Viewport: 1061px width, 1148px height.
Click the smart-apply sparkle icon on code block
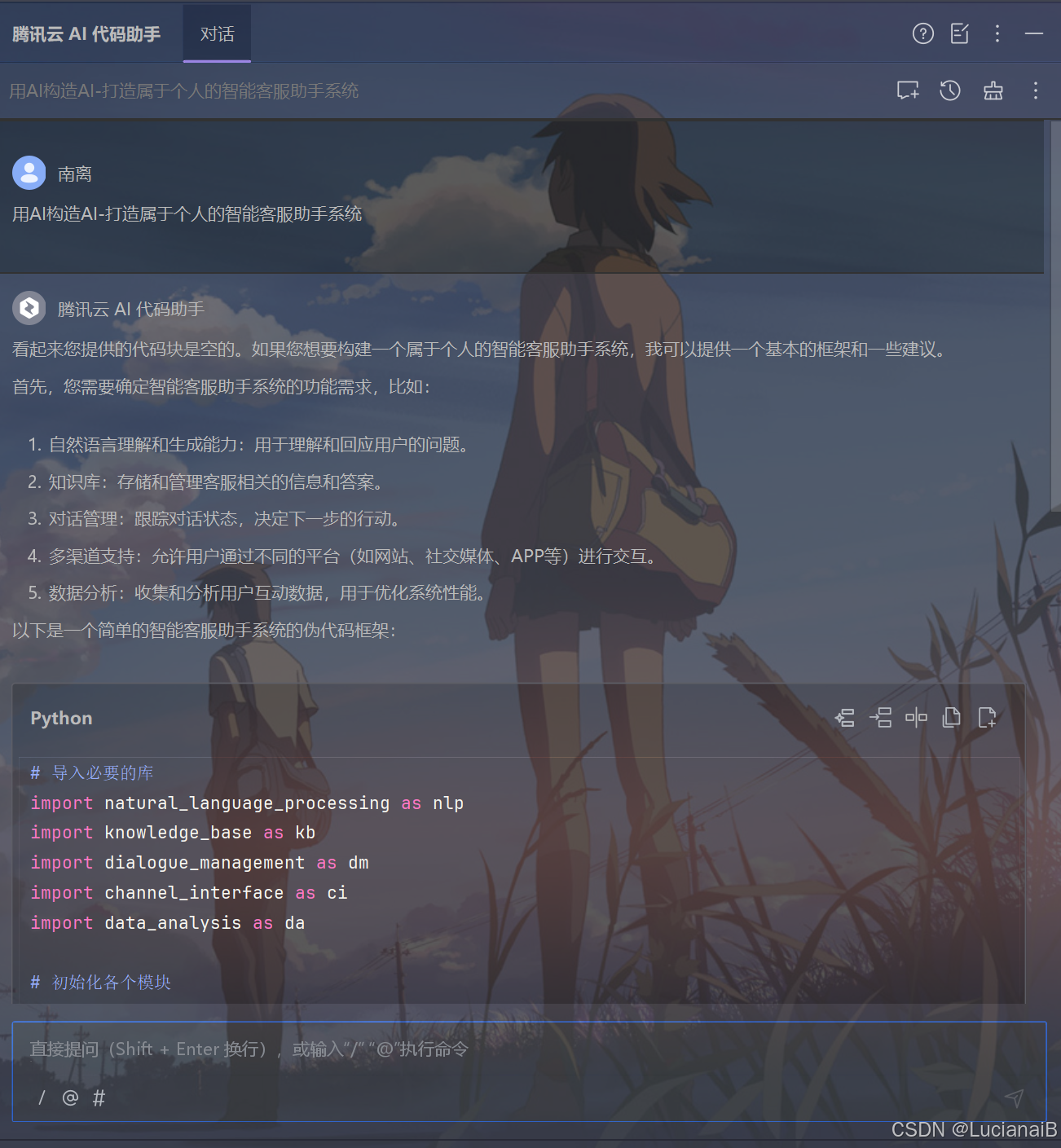[845, 718]
